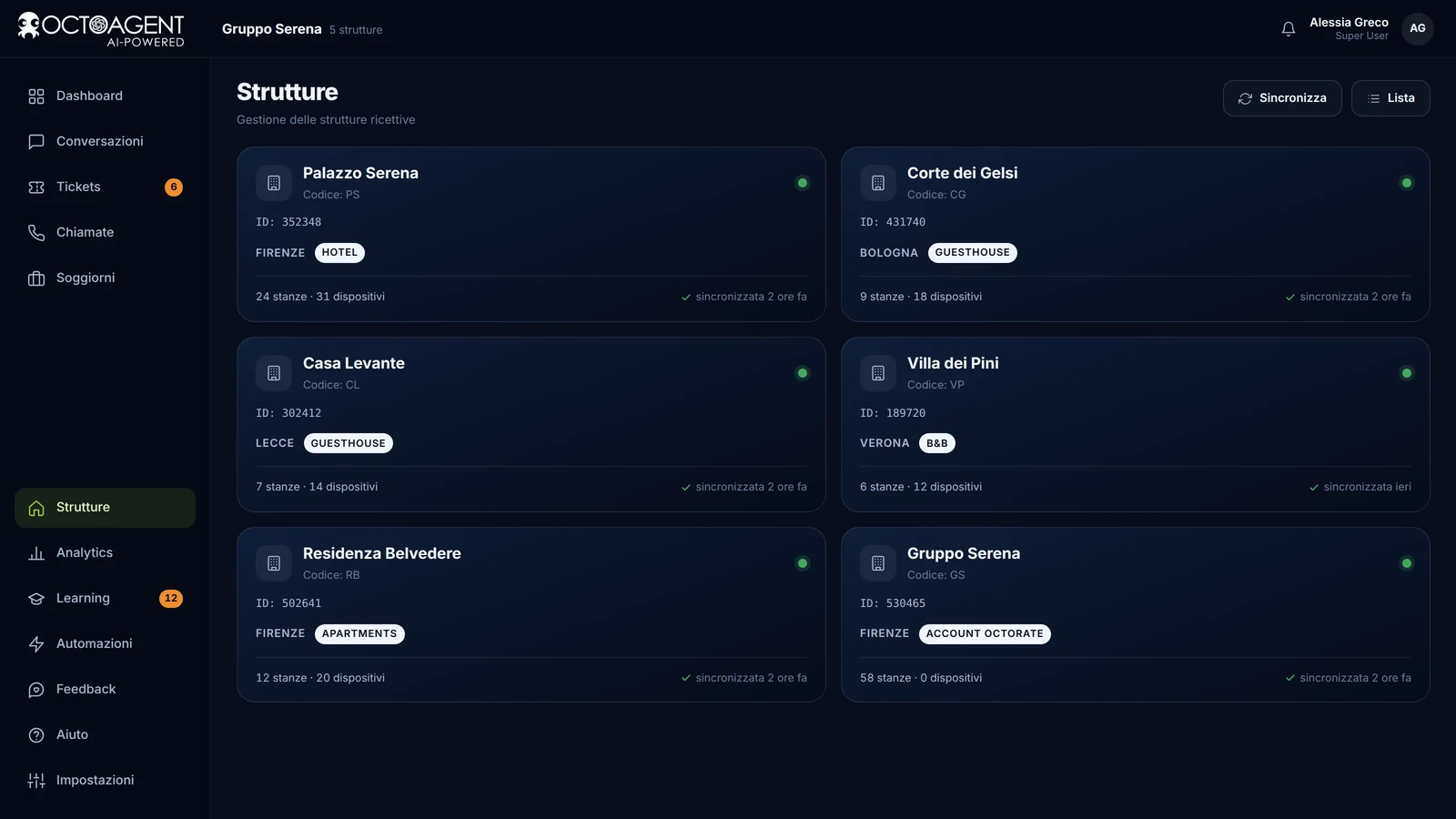The width and height of the screenshot is (1456, 819).
Task: Switch to Lista view
Action: click(1390, 98)
